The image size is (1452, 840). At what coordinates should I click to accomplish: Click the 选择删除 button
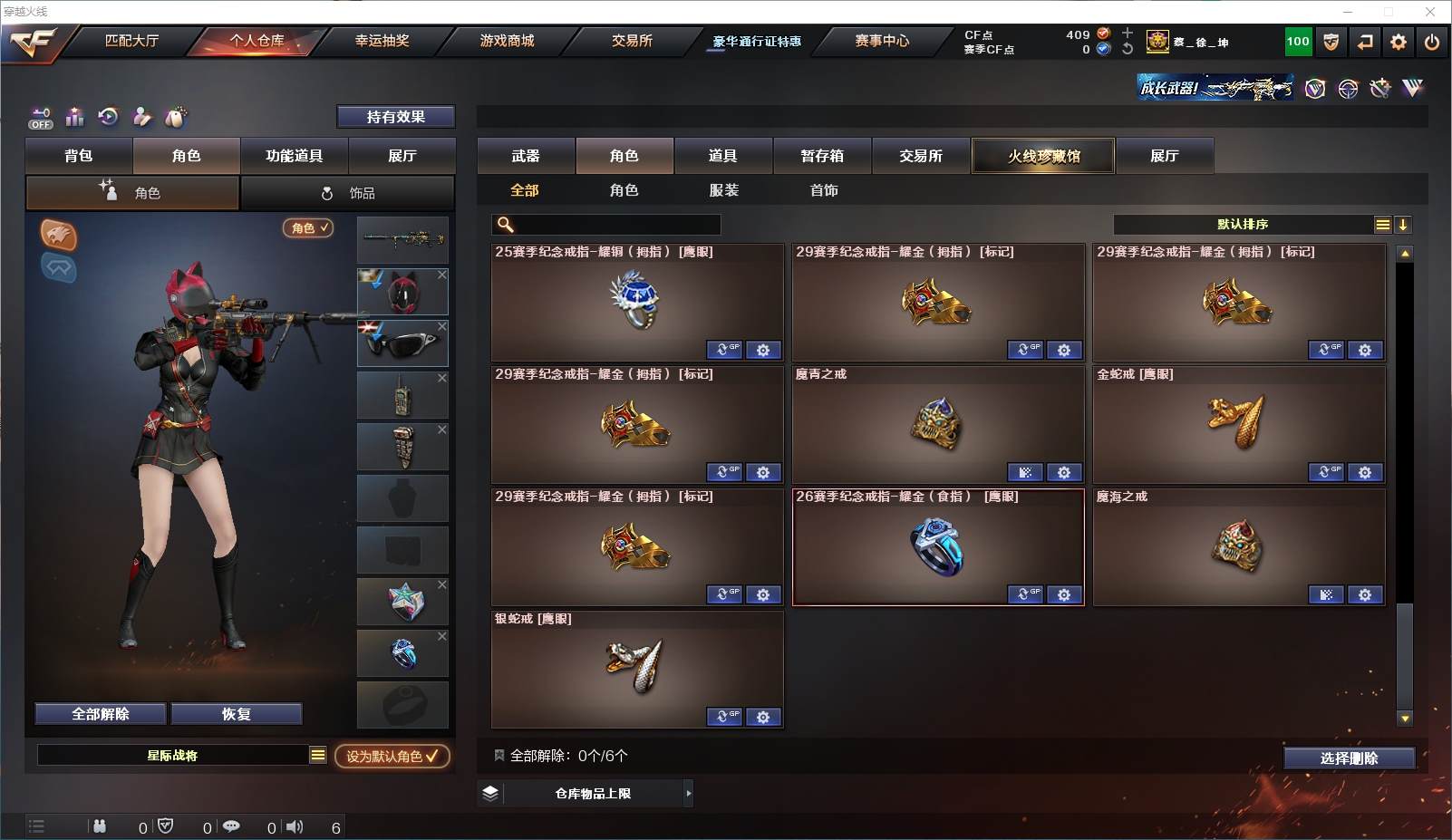[1349, 758]
